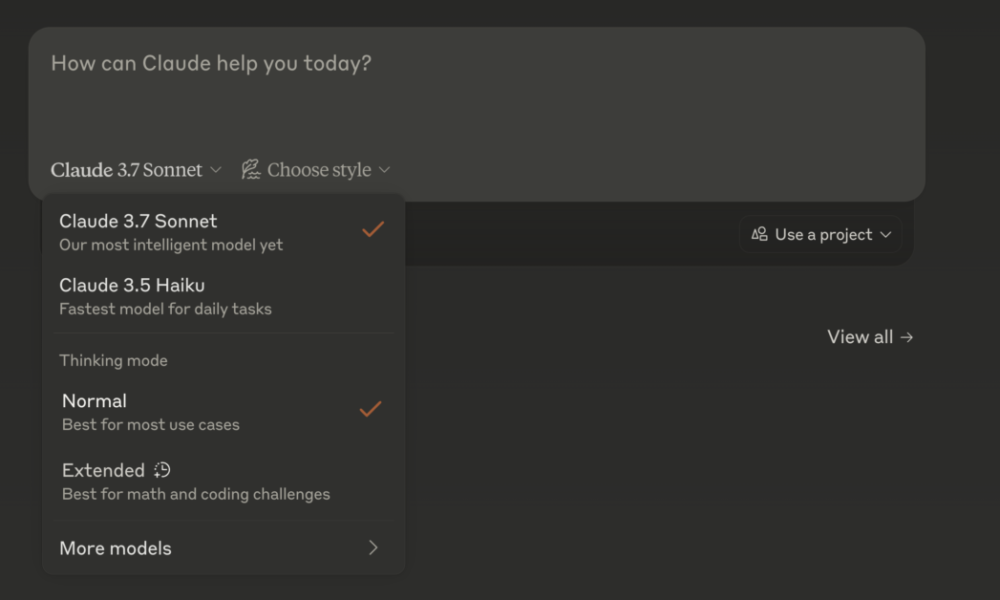1000x600 pixels.
Task: Click the feather icon beside Choose style
Action: tap(250, 169)
